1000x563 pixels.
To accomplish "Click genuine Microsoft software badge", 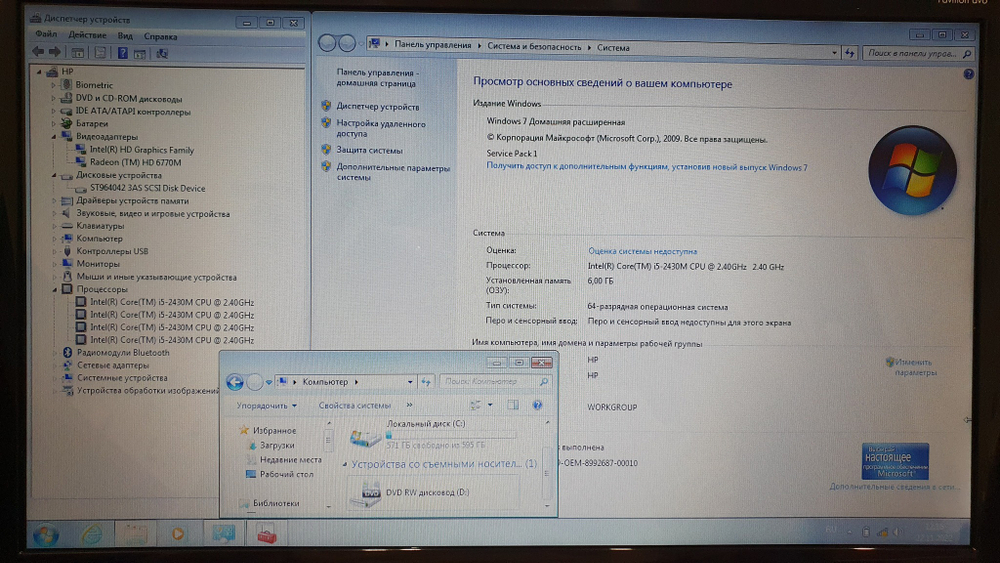I will pyautogui.click(x=895, y=461).
